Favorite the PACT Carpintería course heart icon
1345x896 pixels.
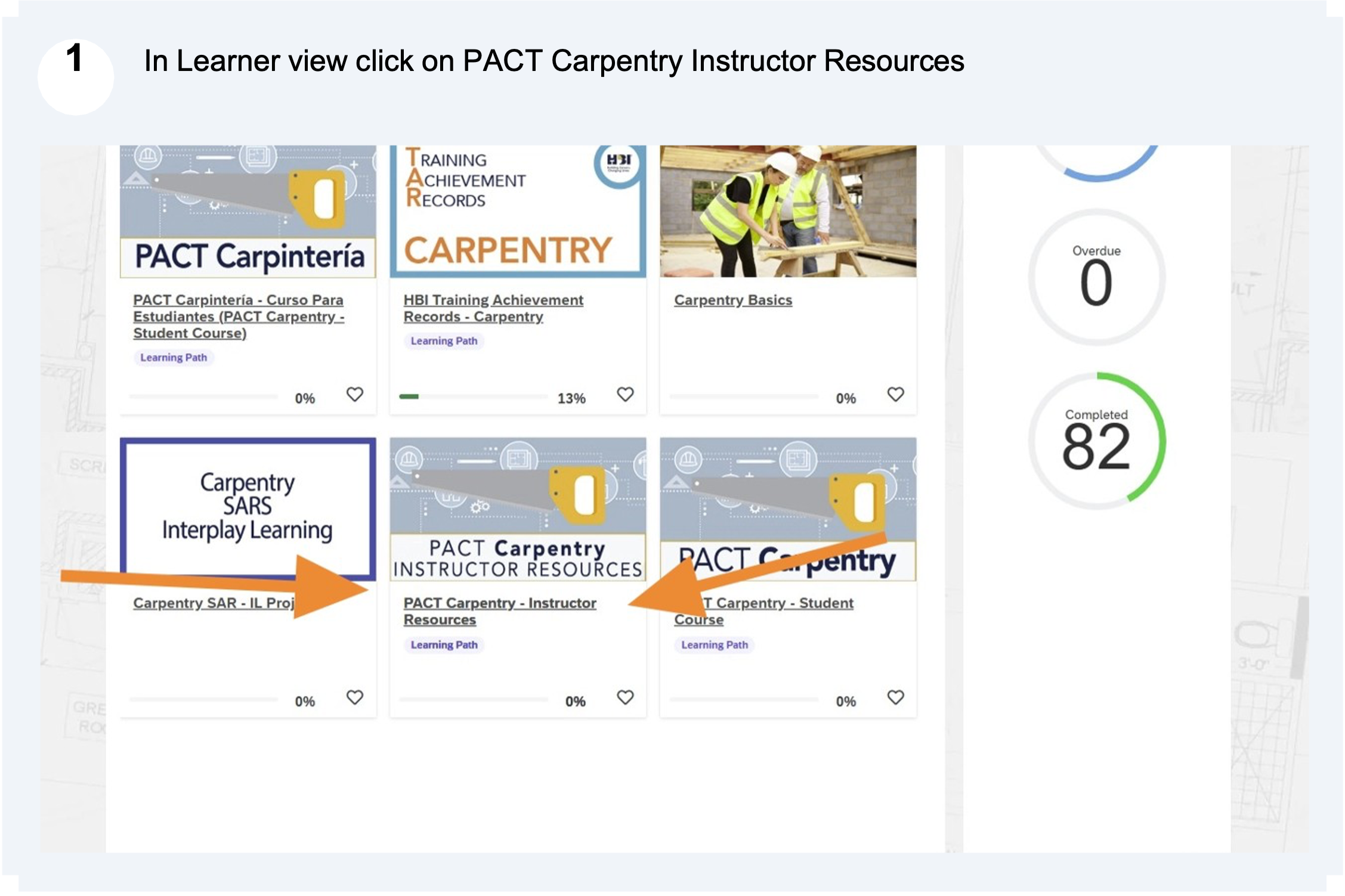354,394
